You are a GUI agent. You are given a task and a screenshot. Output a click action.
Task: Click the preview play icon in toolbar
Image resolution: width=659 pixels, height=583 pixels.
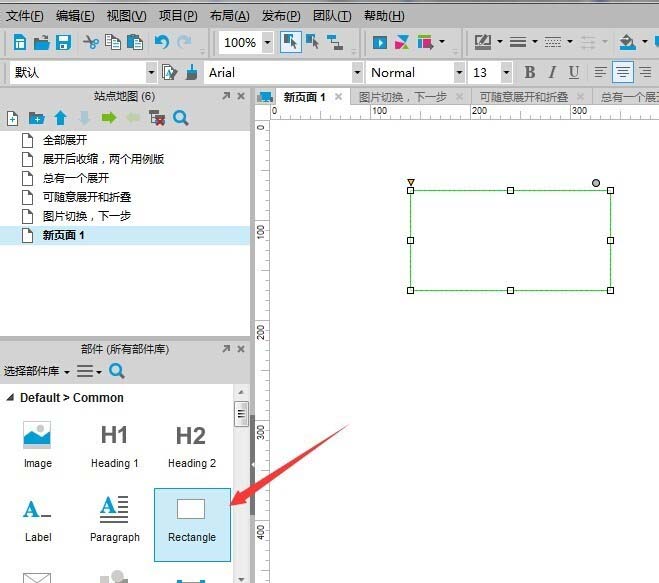point(380,42)
